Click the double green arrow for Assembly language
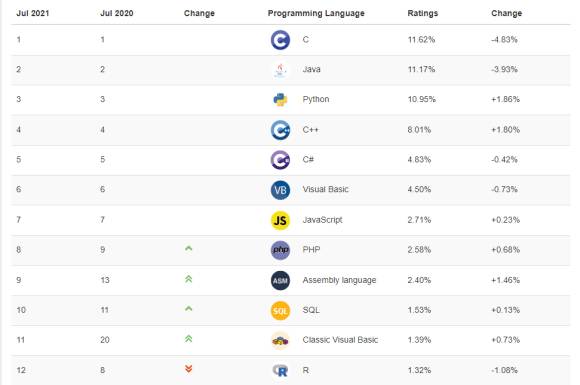The image size is (580, 385). [189, 279]
